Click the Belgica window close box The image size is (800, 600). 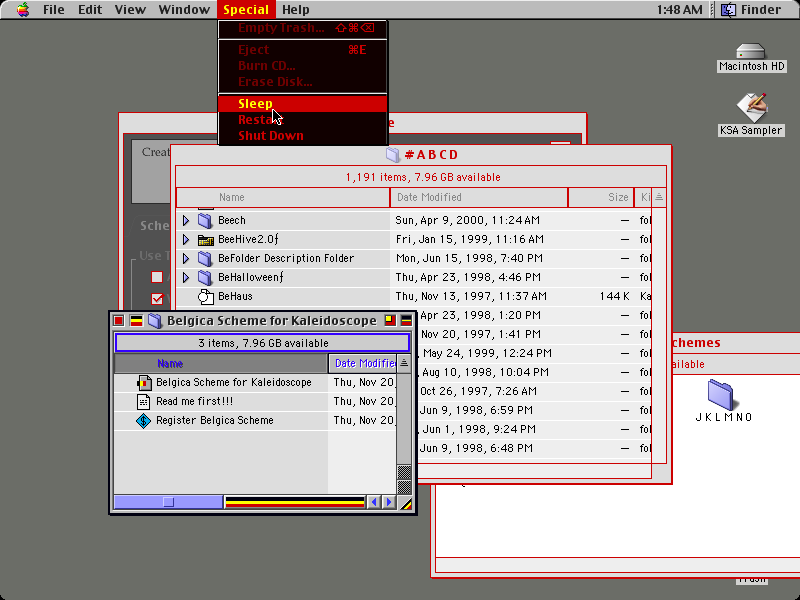click(119, 321)
